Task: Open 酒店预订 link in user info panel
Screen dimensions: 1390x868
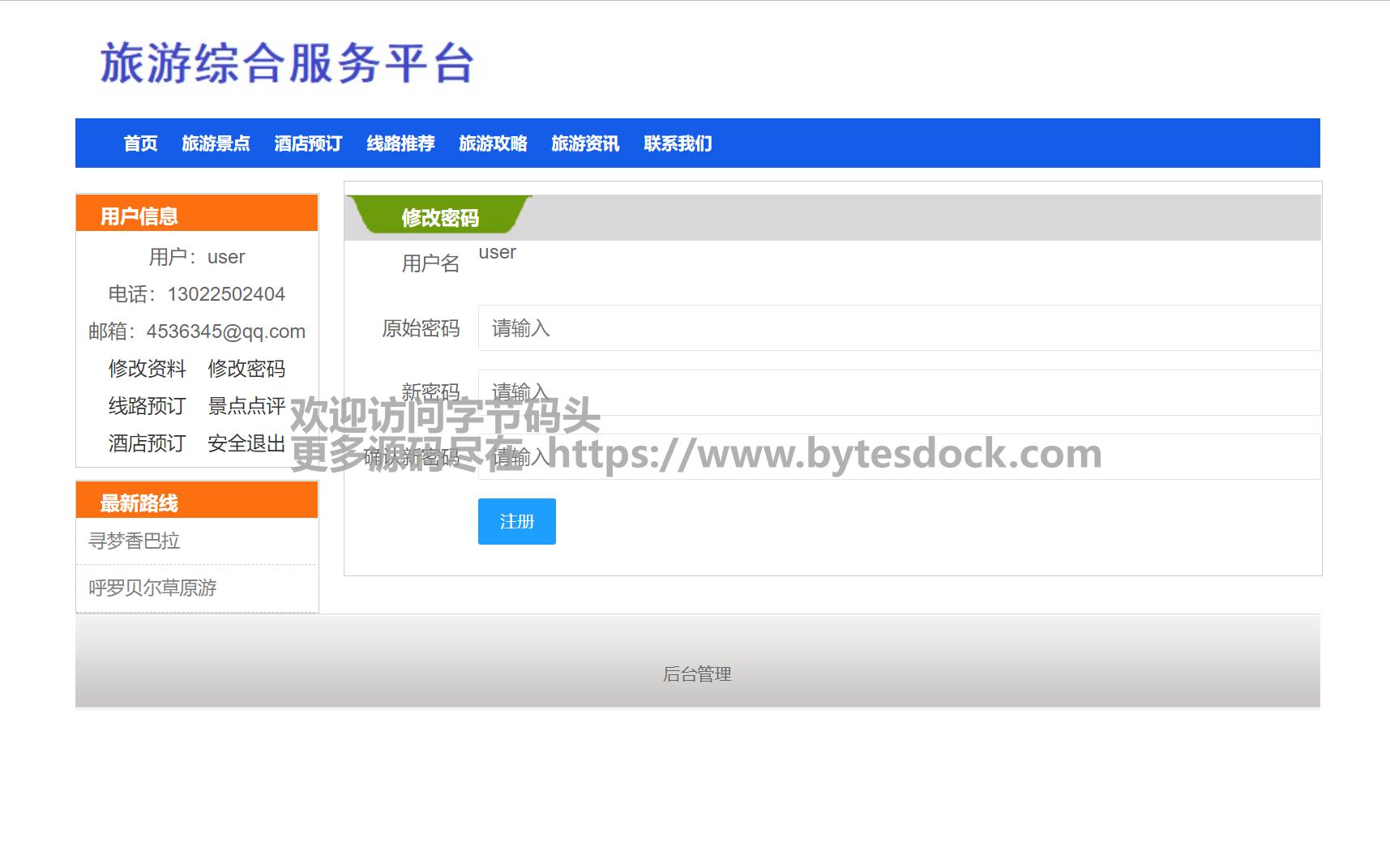Action: (x=148, y=443)
